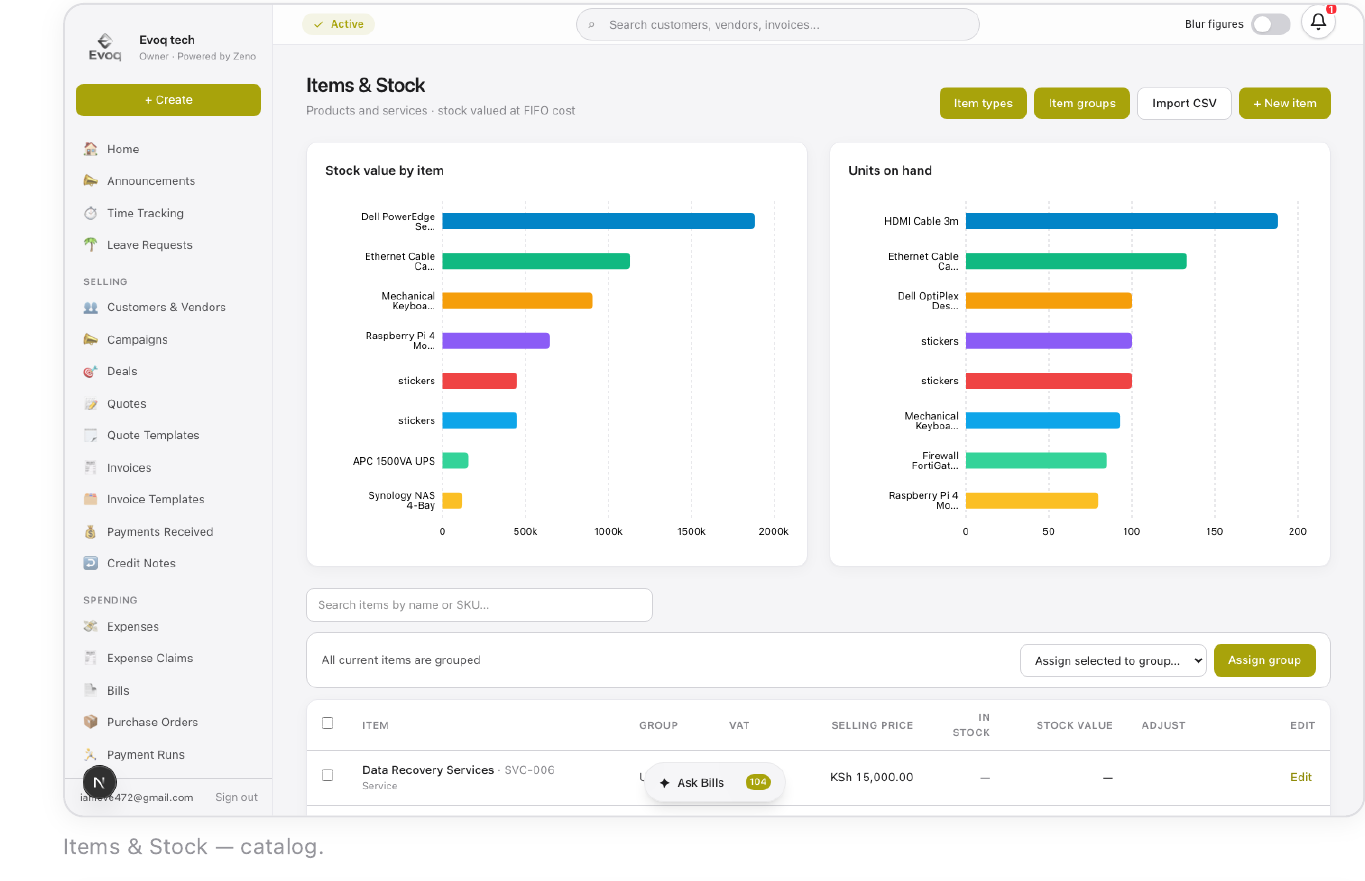Click the Sign out link
Viewport: 1365px width, 881px height.
click(236, 797)
